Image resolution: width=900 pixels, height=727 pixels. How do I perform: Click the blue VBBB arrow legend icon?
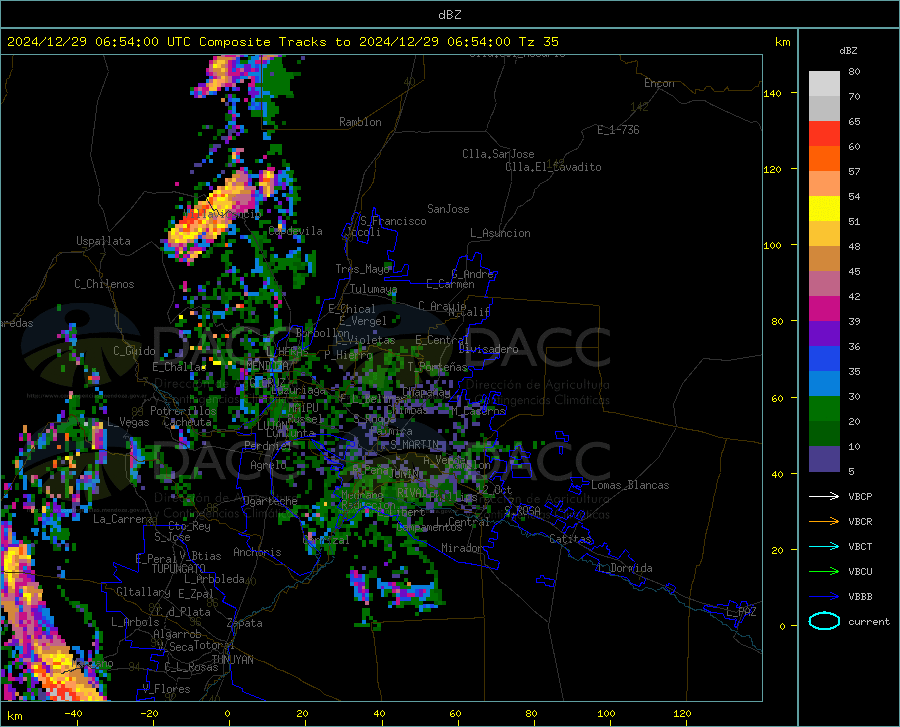point(824,597)
